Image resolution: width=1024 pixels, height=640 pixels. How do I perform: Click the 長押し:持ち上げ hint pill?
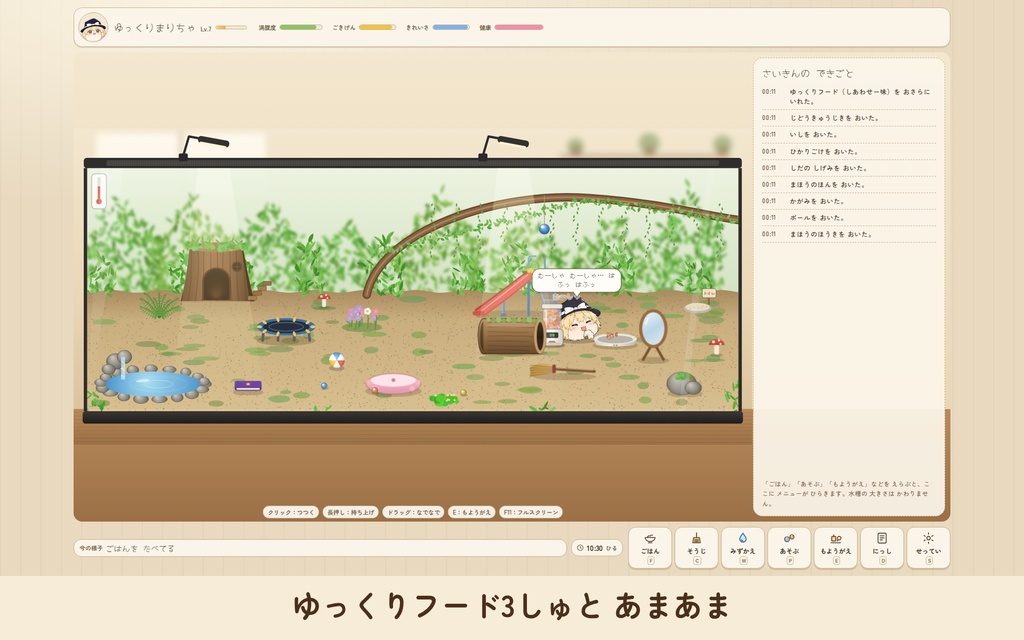pos(351,512)
